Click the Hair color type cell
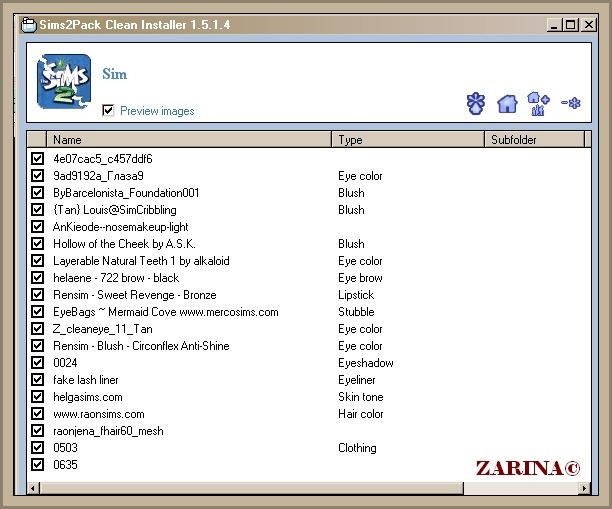 coord(361,413)
